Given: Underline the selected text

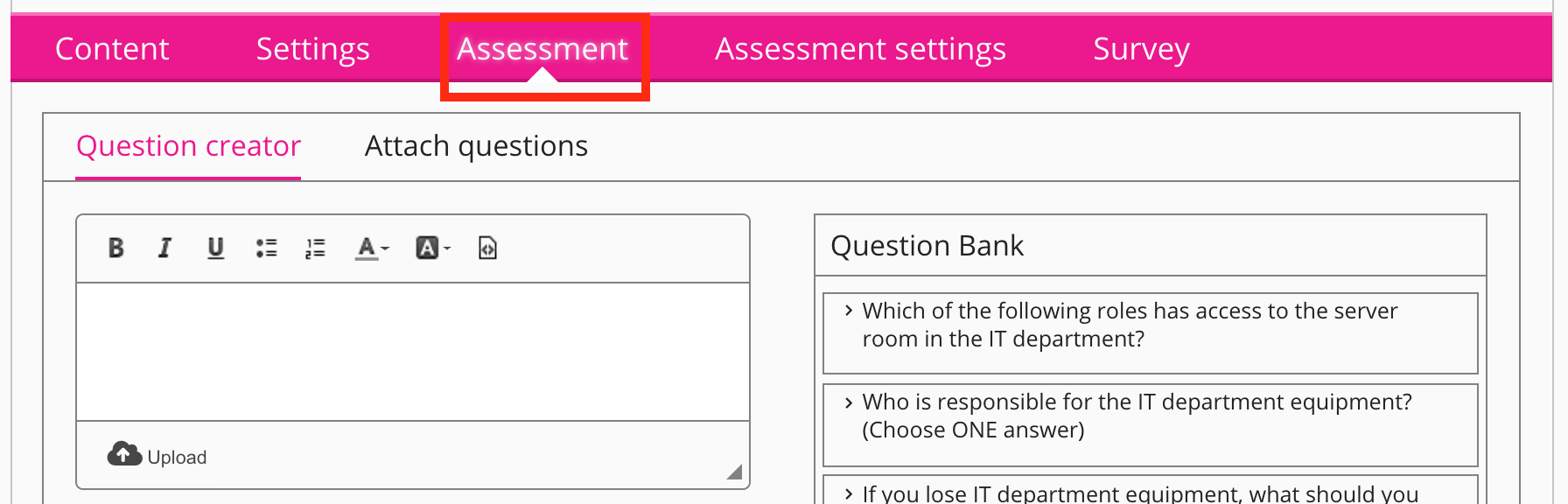Looking at the screenshot, I should [215, 248].
